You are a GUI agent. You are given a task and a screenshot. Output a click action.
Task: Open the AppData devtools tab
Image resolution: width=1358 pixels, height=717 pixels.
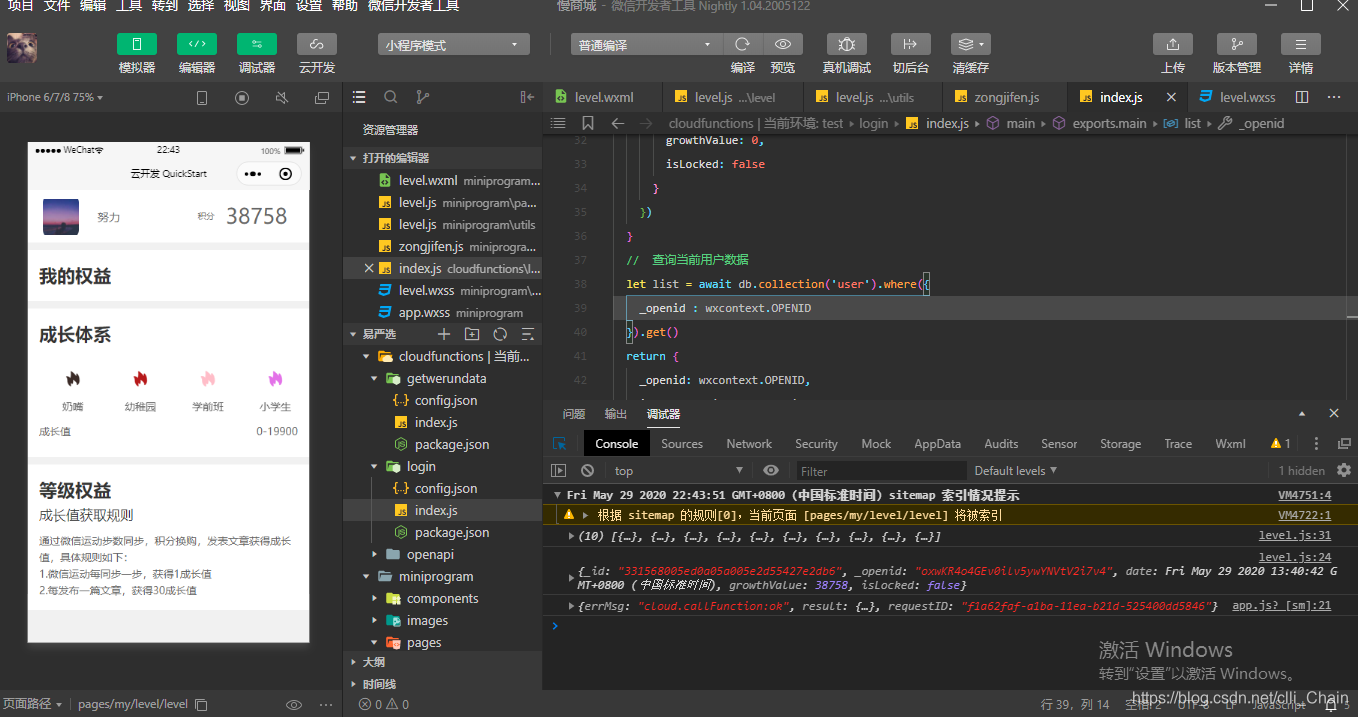pos(937,444)
